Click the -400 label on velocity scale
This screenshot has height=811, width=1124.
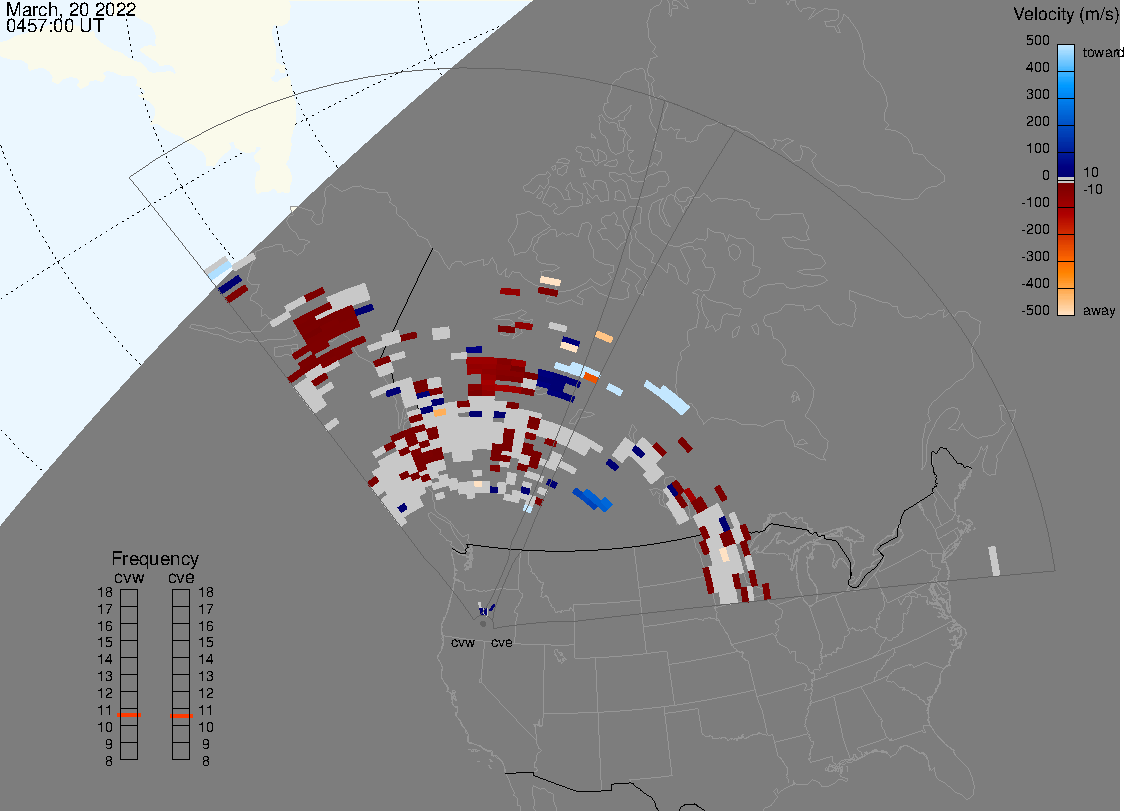[1035, 283]
